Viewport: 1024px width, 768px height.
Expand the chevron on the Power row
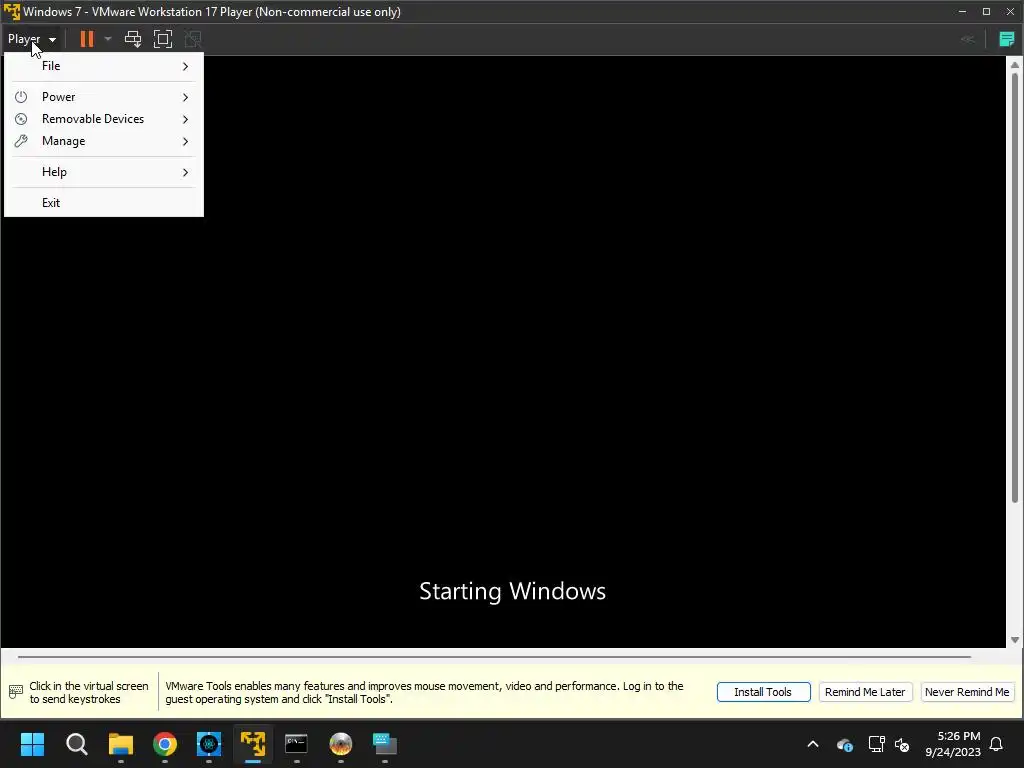[185, 97]
